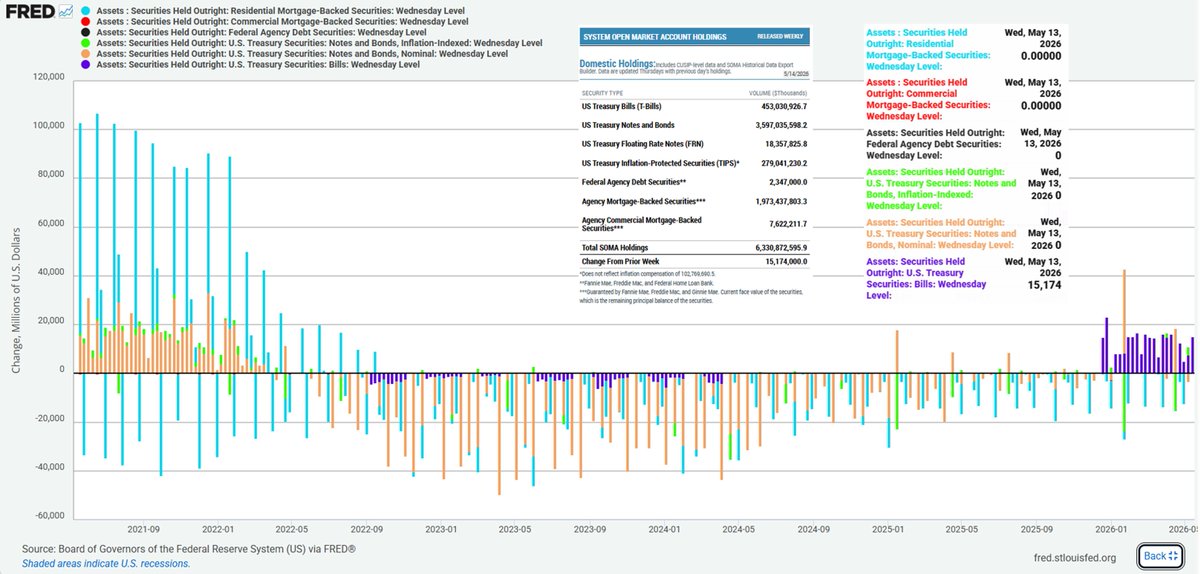Click 'Federal Agency Debt Securities' table row label
The image size is (1200, 574).
[x=633, y=182]
